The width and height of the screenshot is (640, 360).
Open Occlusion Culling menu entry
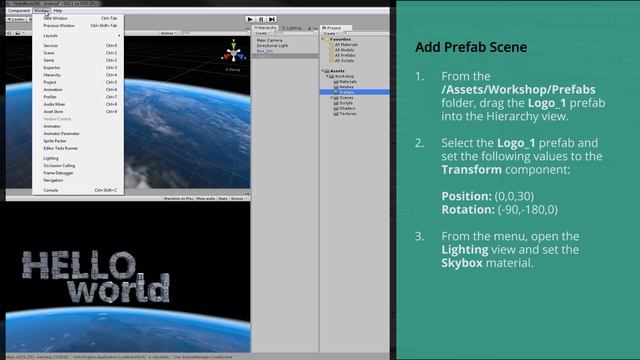coord(78,166)
